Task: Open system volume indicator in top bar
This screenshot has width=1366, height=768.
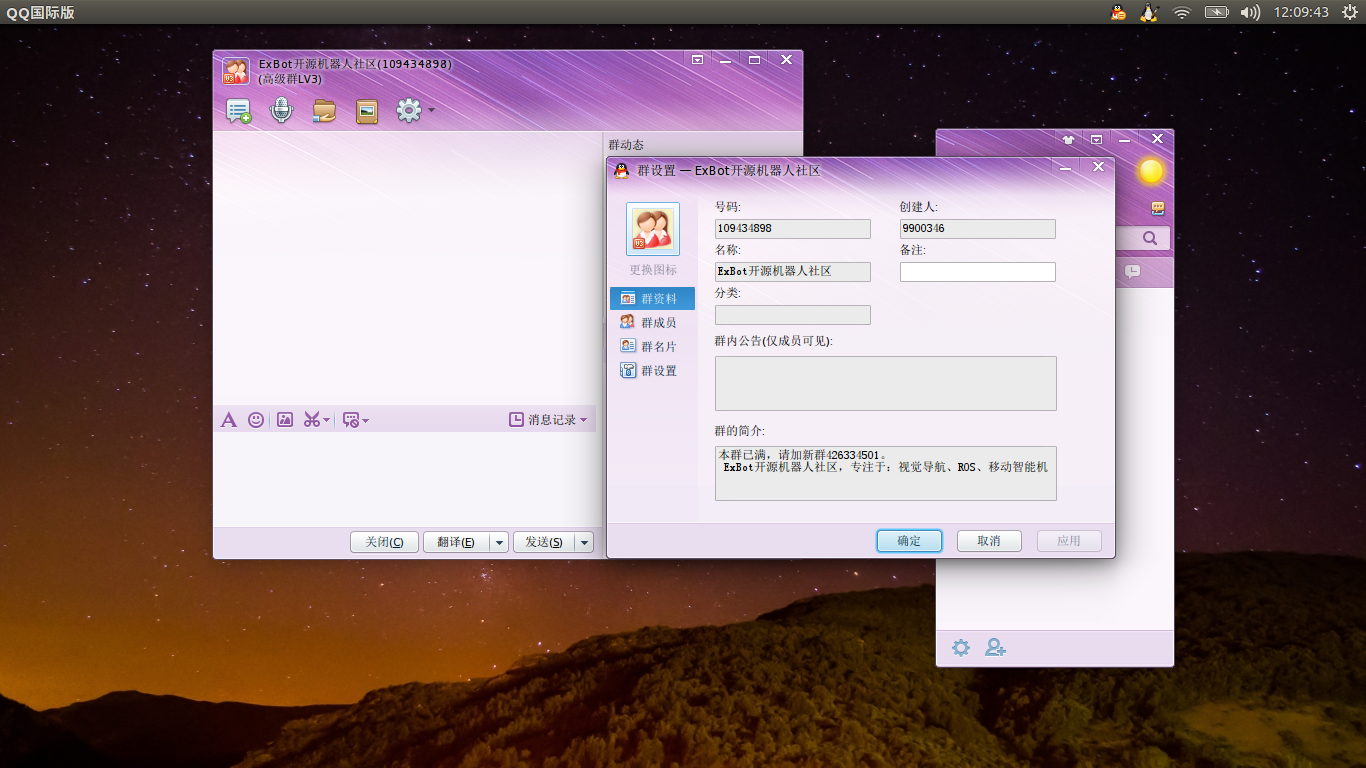Action: click(x=1250, y=12)
